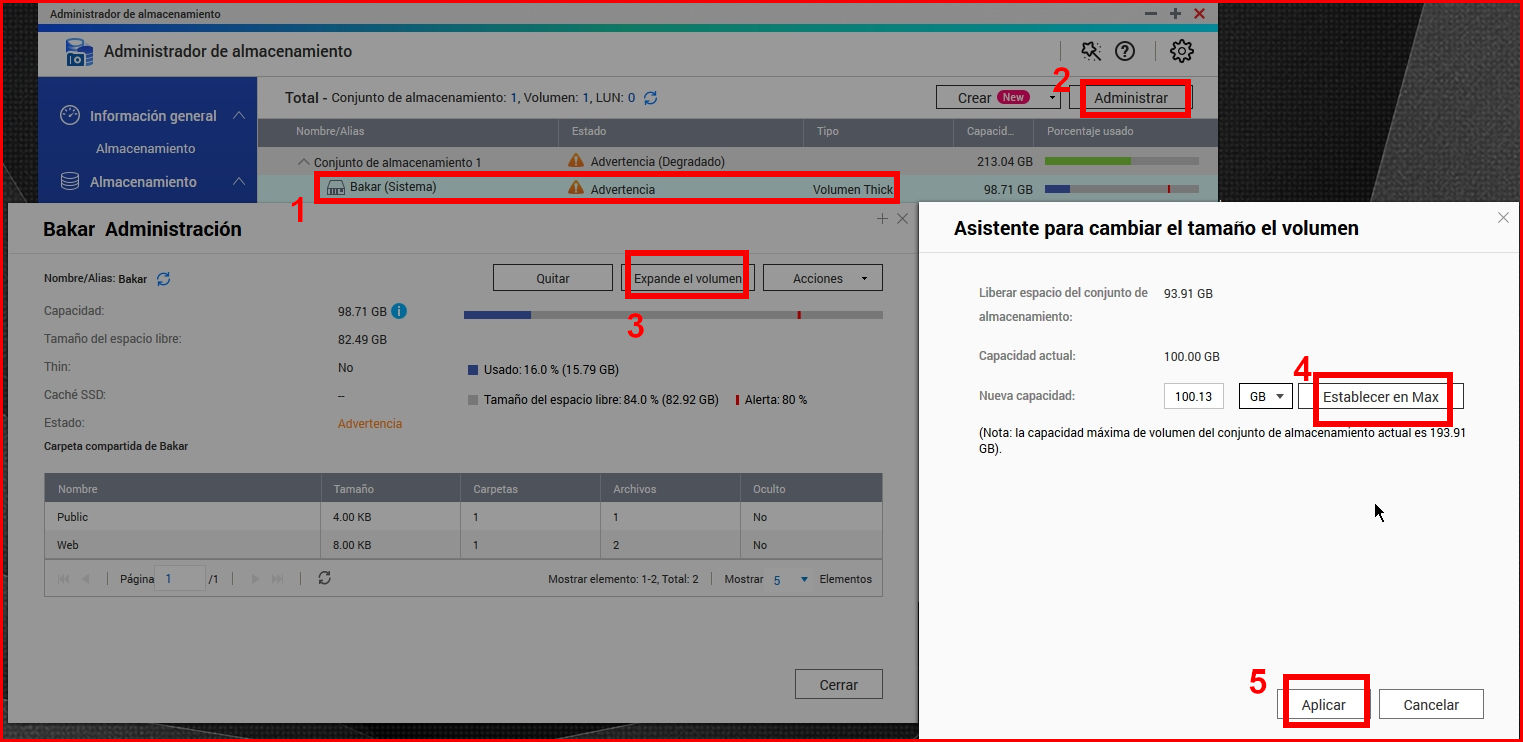Click the Bakar volume usage bar
This screenshot has width=1523, height=742.
(x=1120, y=188)
